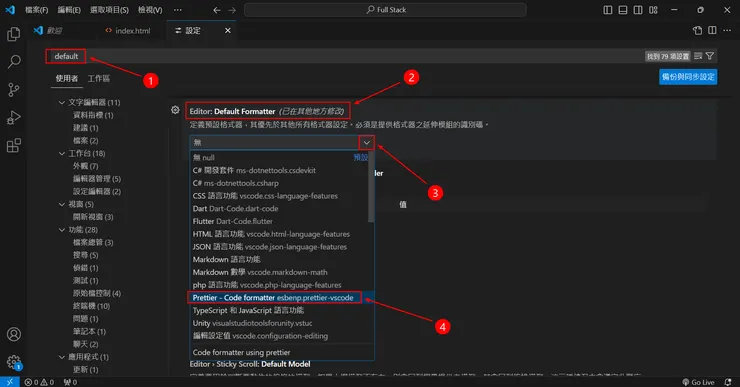Viewport: 740px width, 387px height.
Task: Collapse the 文字編輯器 (11) tree section
Action: tap(62, 102)
